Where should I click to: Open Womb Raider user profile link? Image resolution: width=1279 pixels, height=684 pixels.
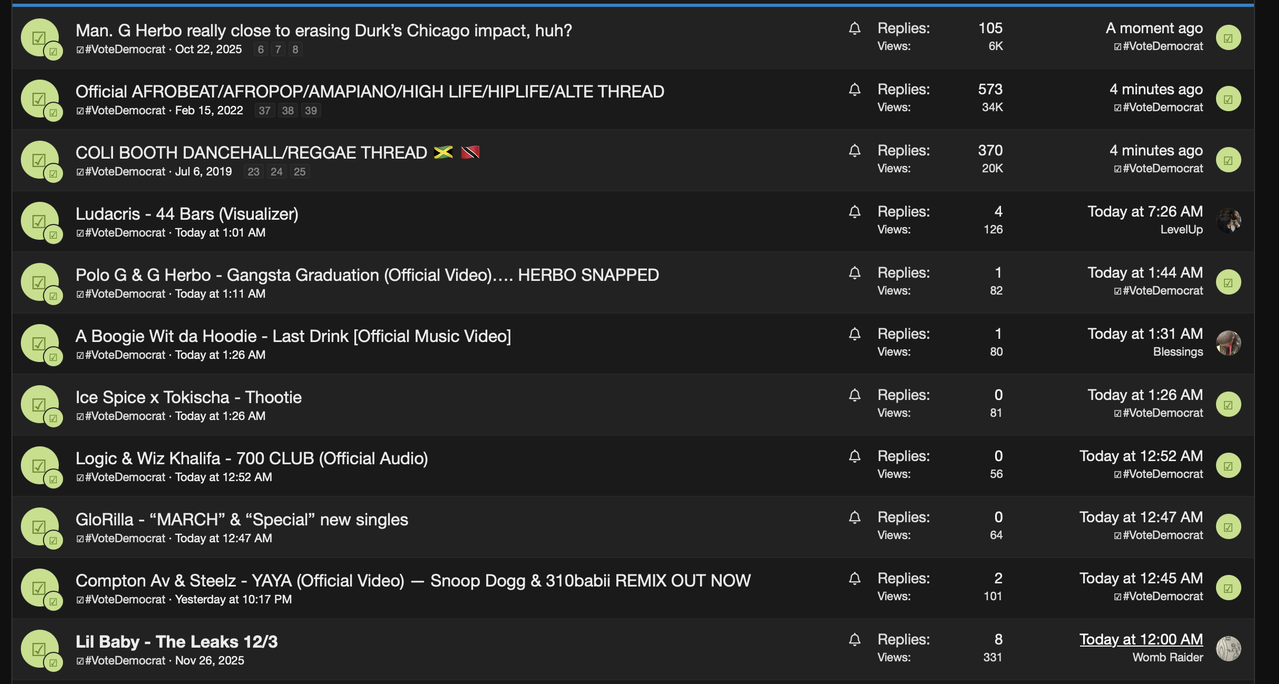(1168, 657)
